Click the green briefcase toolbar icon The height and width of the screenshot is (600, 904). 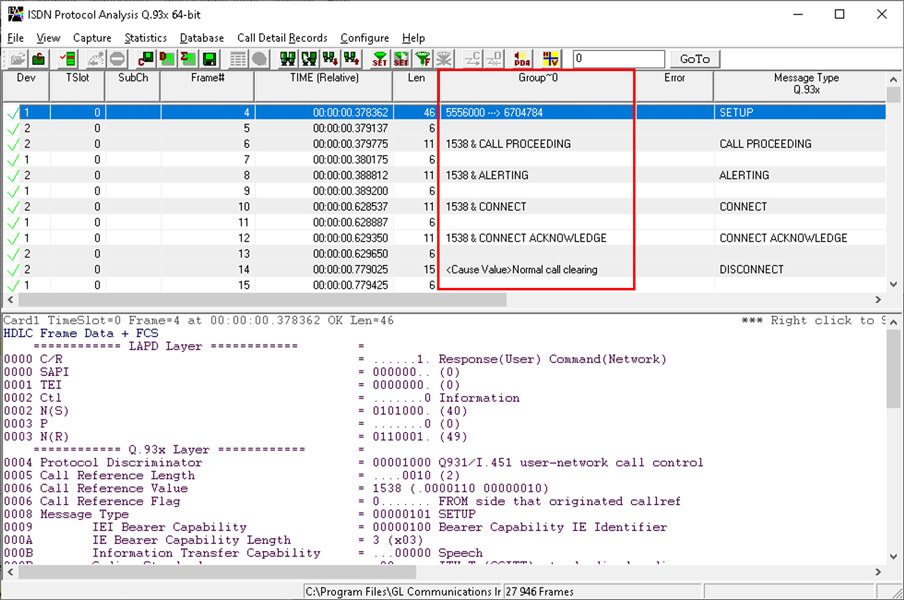(x=39, y=59)
